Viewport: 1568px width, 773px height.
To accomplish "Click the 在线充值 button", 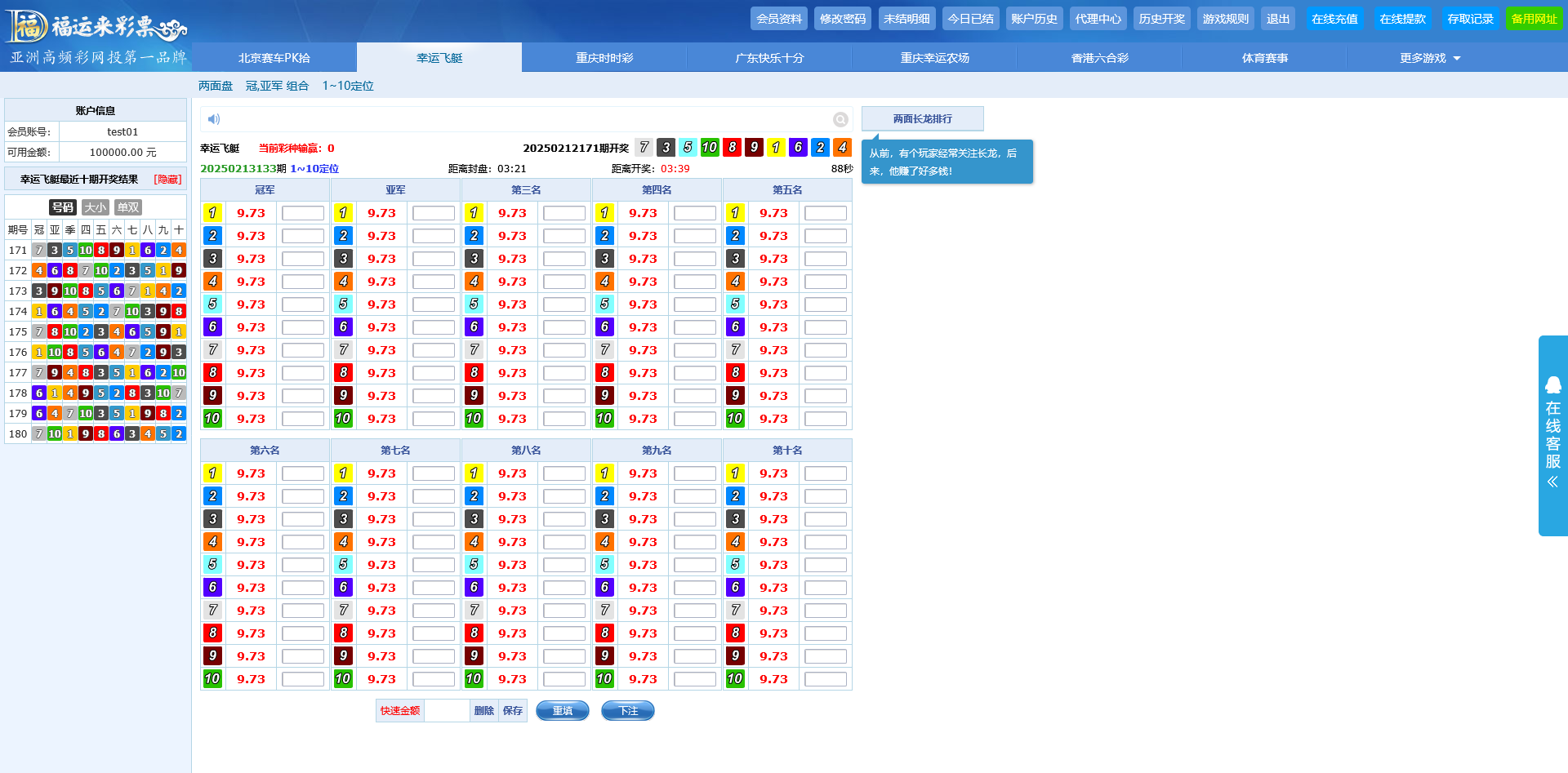I will click(x=1334, y=19).
